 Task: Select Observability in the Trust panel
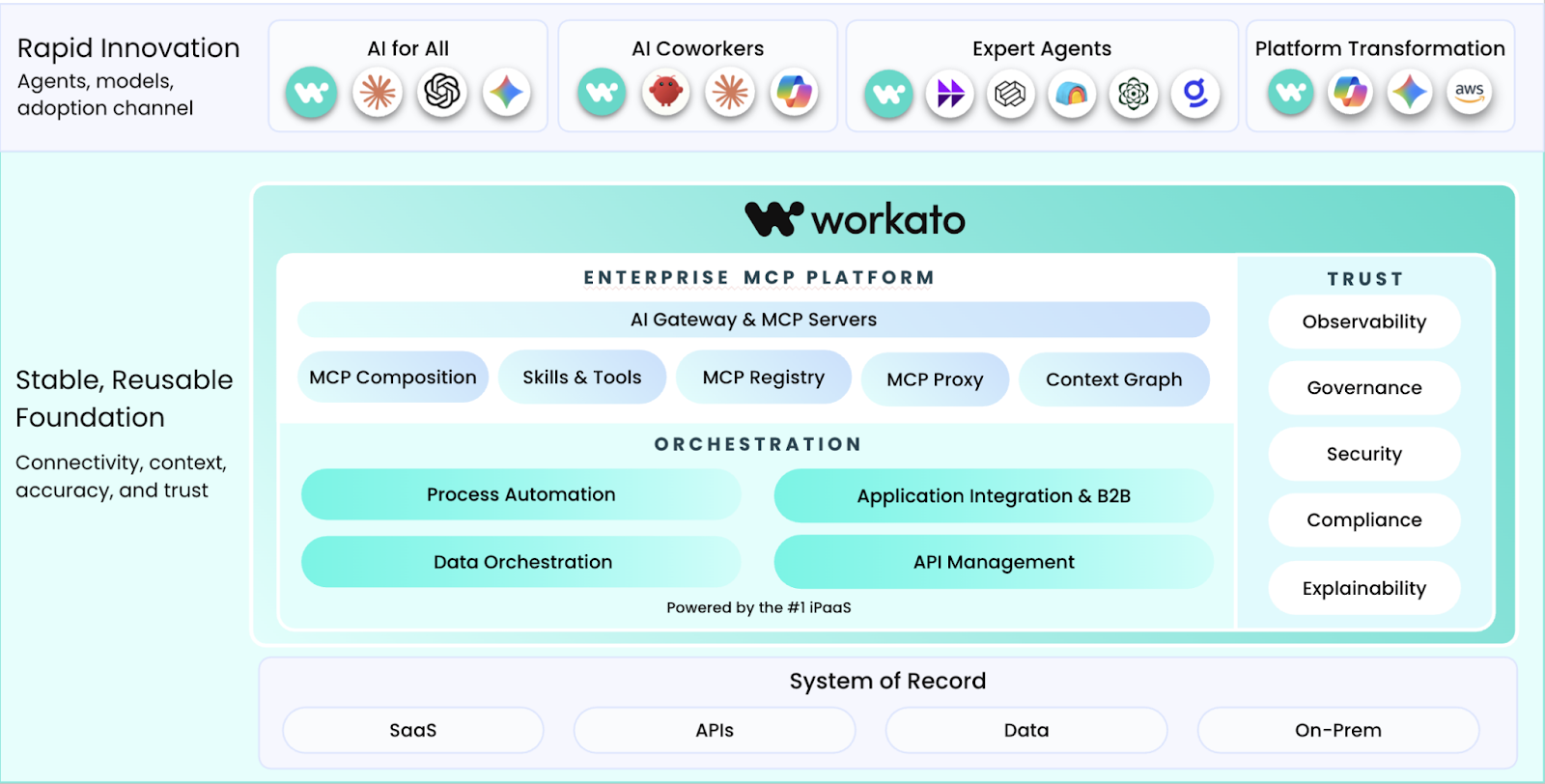(x=1363, y=322)
